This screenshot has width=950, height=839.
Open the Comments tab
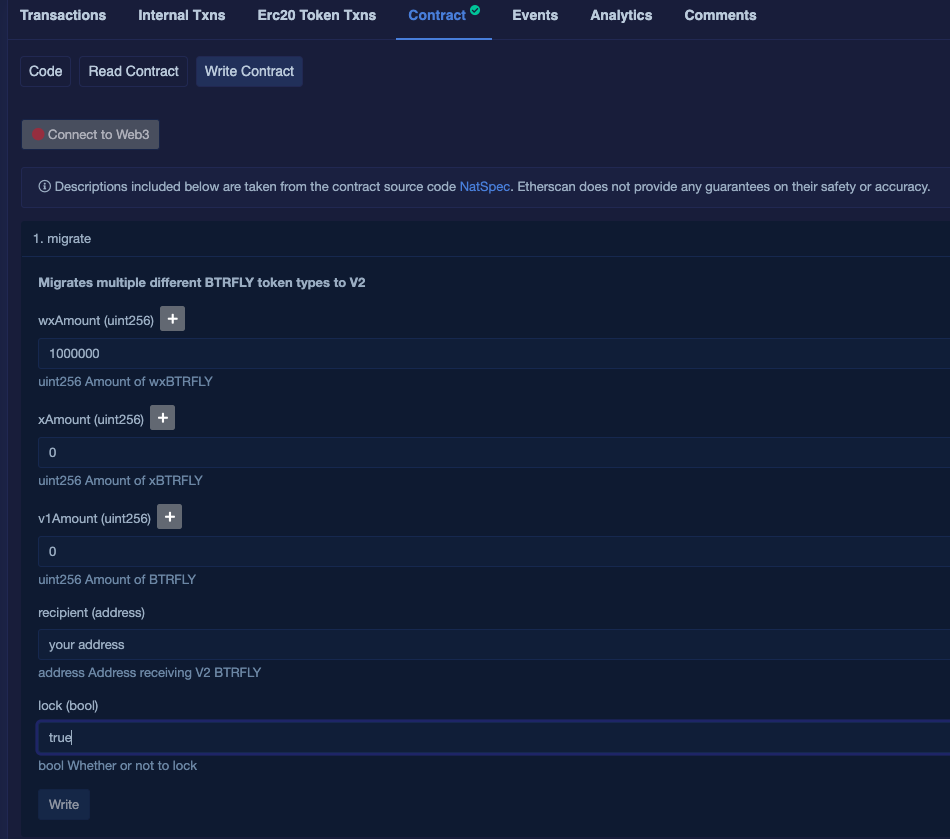tap(720, 16)
